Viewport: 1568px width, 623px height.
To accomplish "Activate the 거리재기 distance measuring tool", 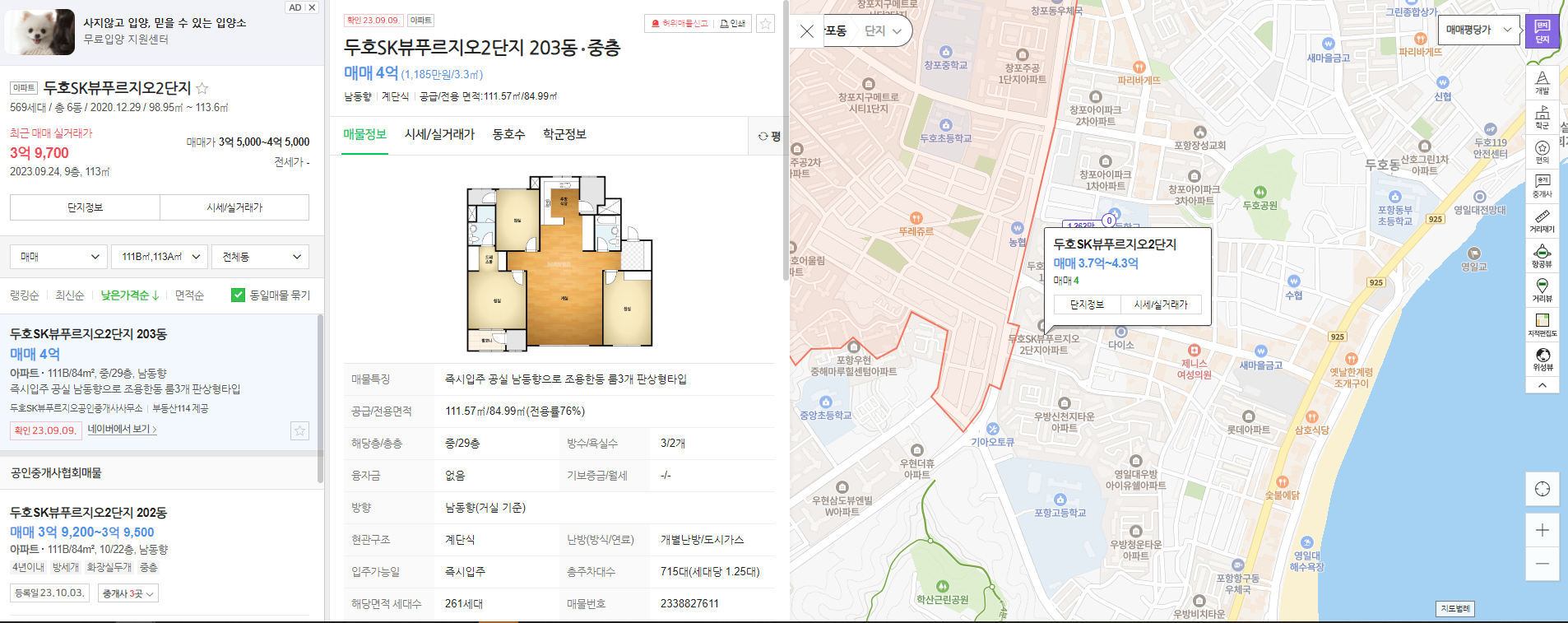I will pyautogui.click(x=1542, y=221).
